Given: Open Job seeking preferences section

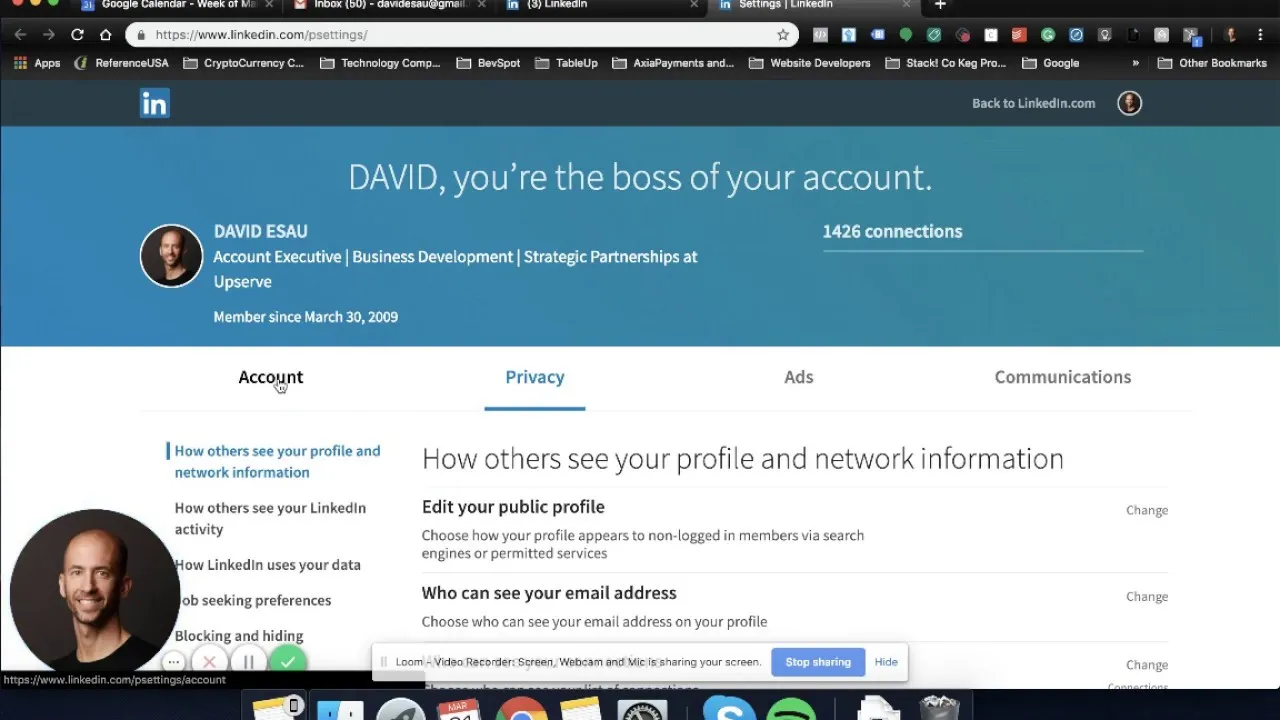Looking at the screenshot, I should (x=255, y=600).
